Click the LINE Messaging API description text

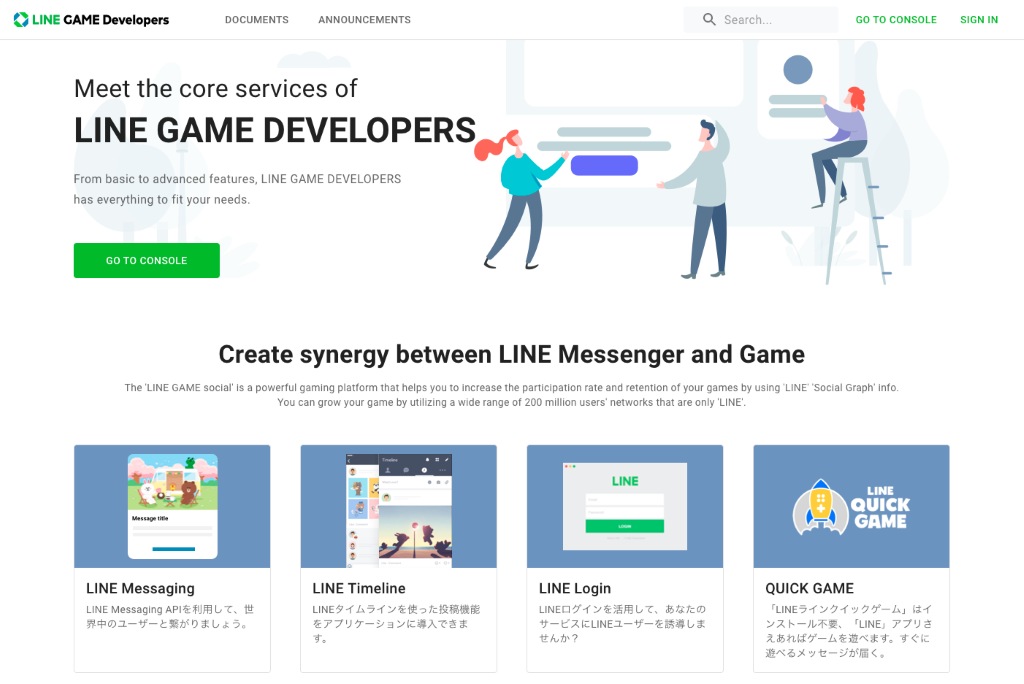pos(170,617)
